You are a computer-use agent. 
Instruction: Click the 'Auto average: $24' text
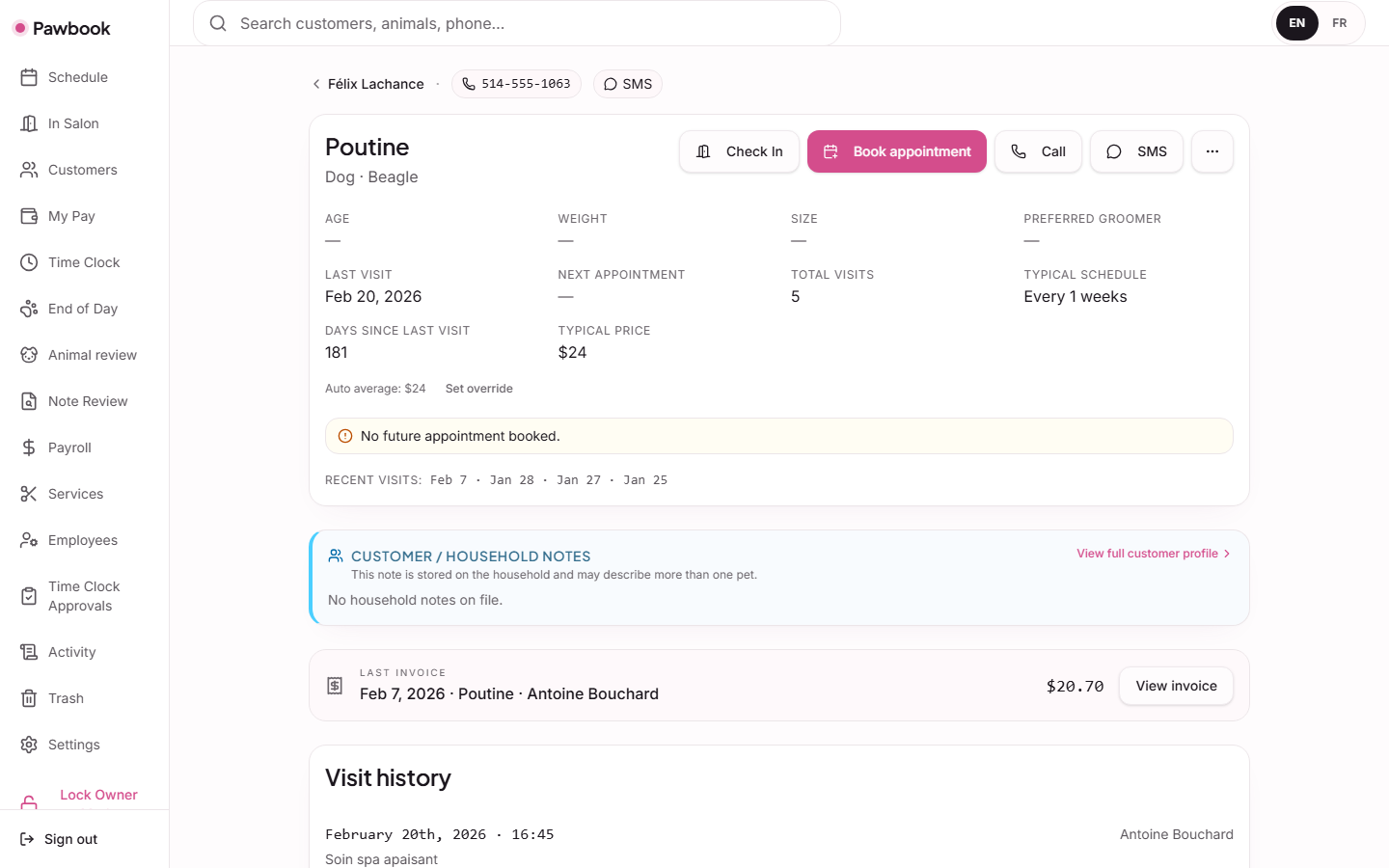click(375, 389)
